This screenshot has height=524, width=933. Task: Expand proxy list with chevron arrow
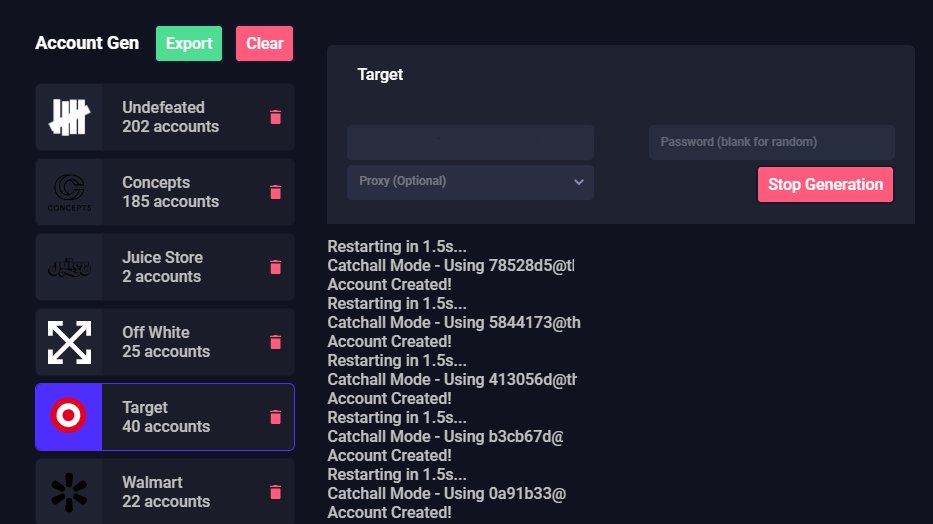[578, 182]
